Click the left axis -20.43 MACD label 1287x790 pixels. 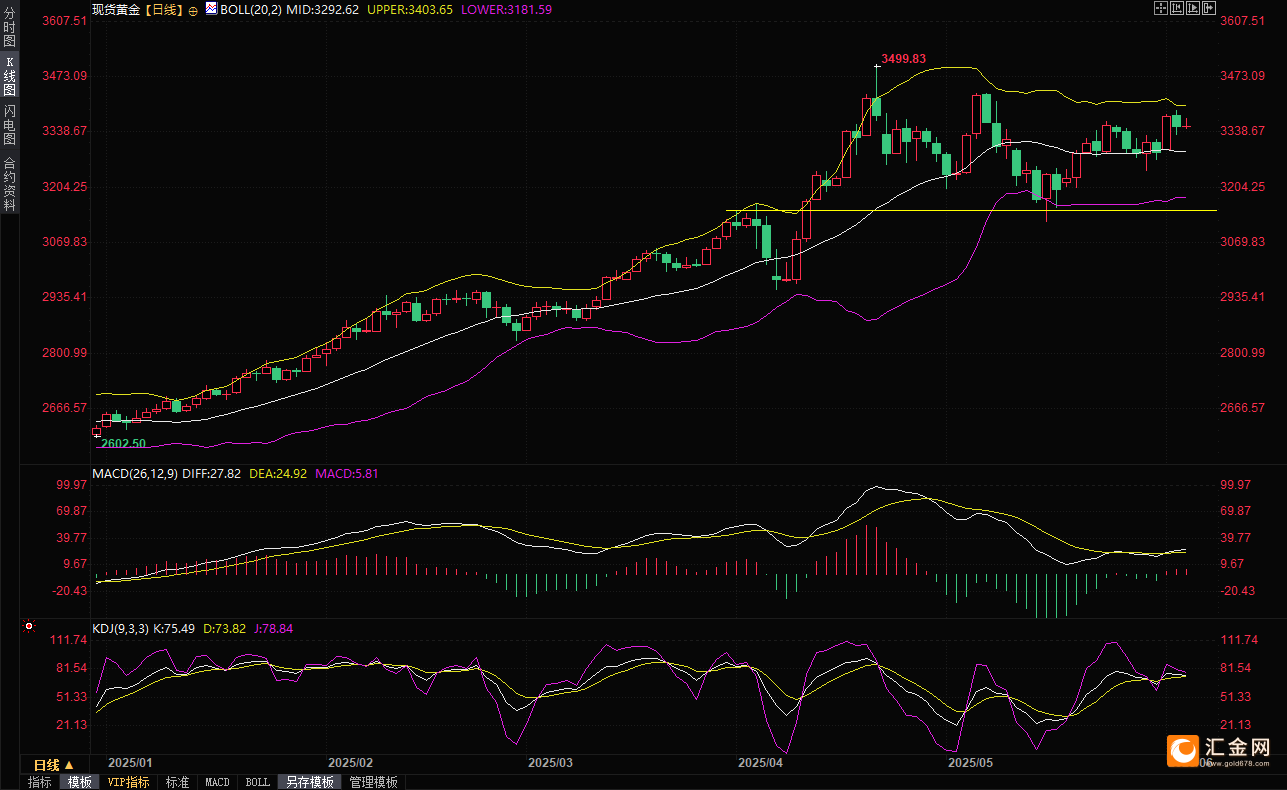point(69,591)
